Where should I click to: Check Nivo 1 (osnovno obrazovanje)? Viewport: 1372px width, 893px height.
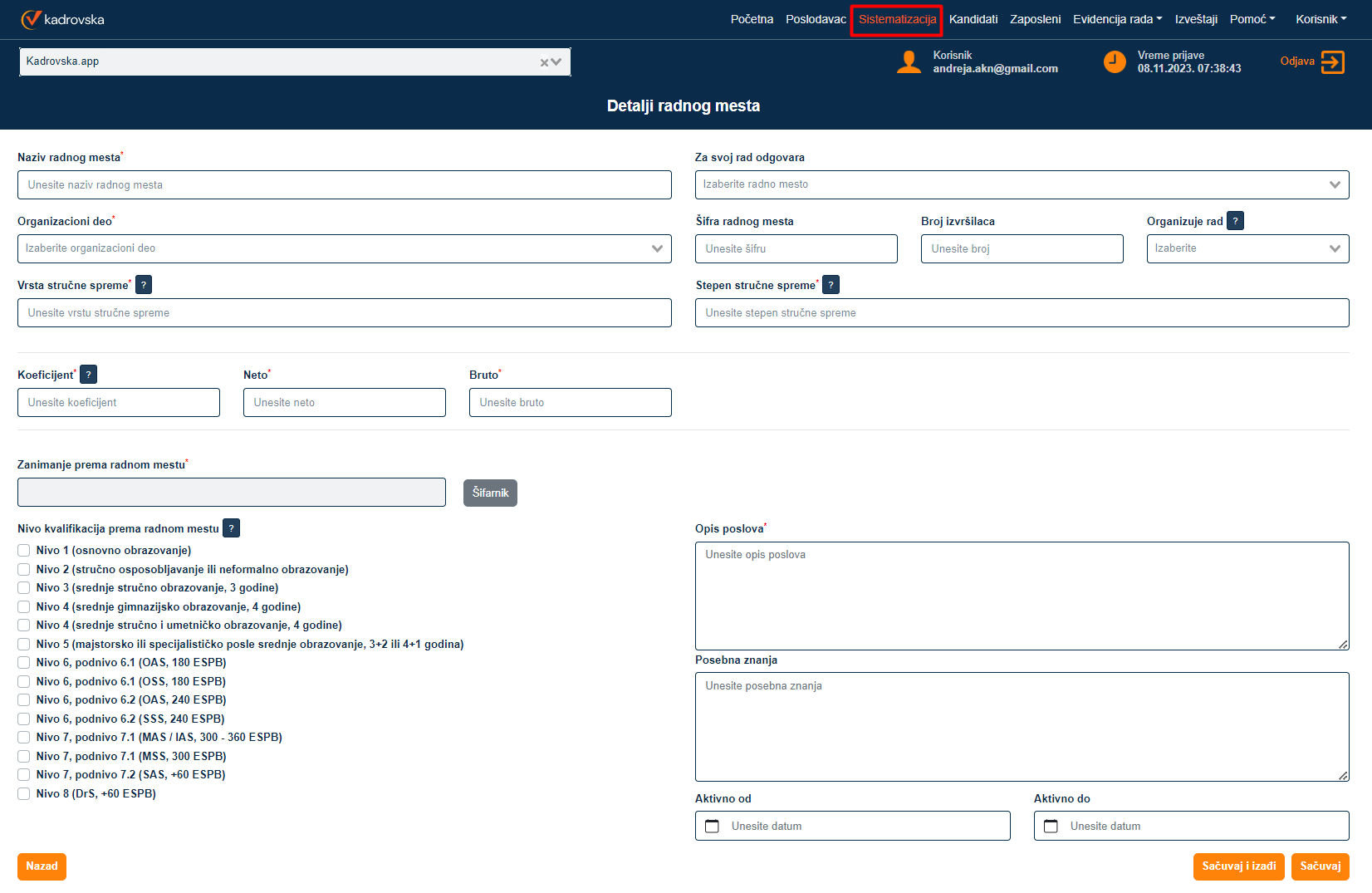click(24, 551)
